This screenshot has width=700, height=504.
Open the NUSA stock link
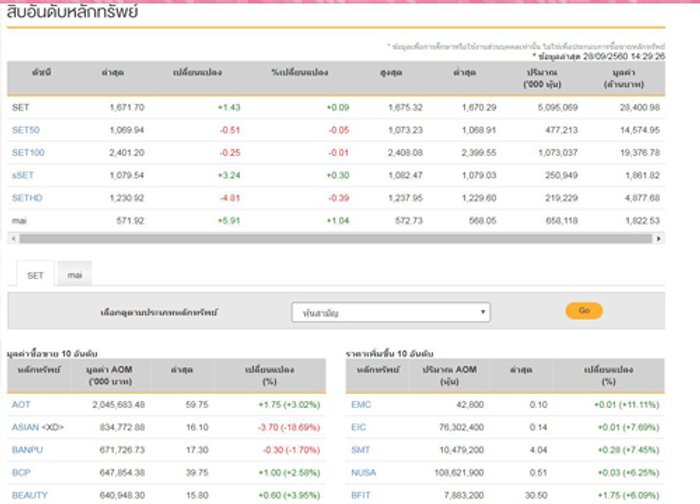tap(363, 472)
